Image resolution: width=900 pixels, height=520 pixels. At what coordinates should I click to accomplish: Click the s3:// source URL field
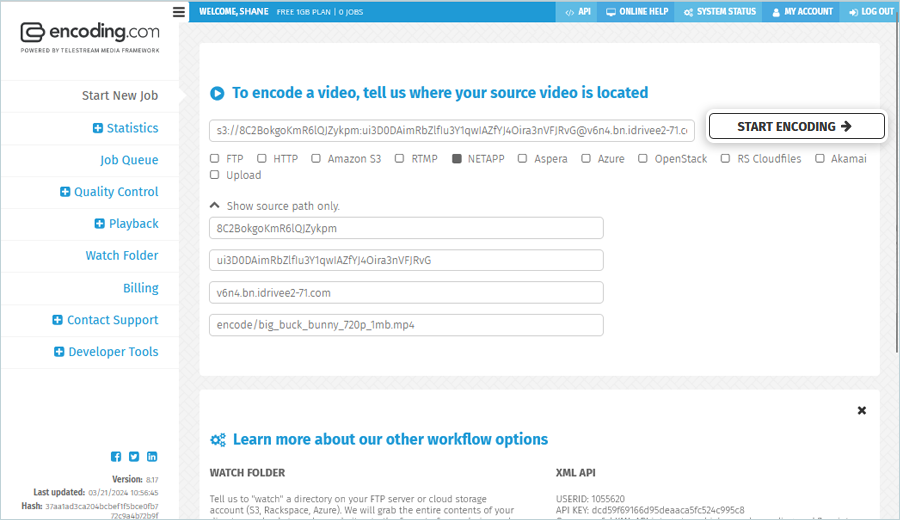point(452,130)
